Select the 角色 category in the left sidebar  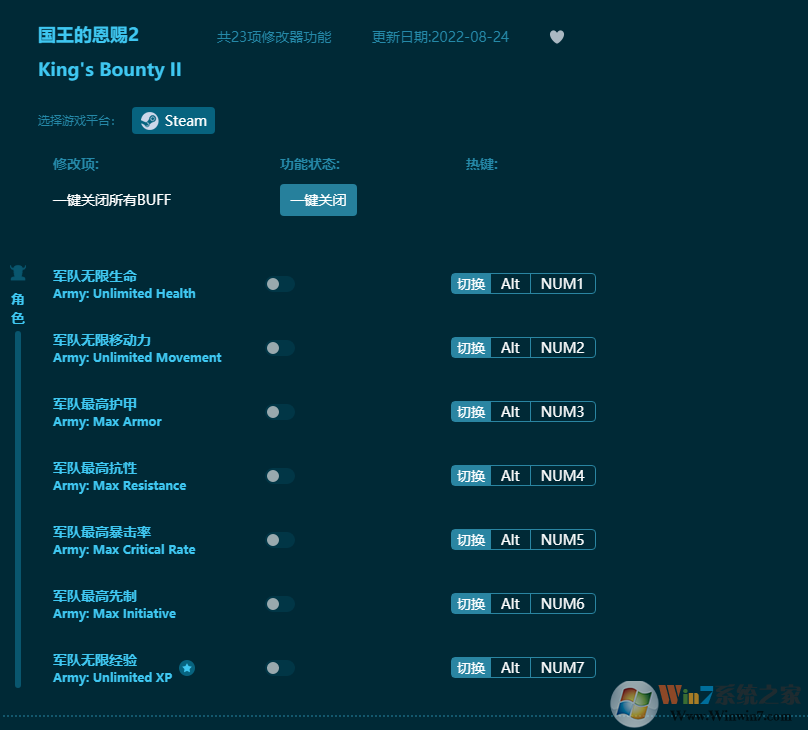point(16,308)
